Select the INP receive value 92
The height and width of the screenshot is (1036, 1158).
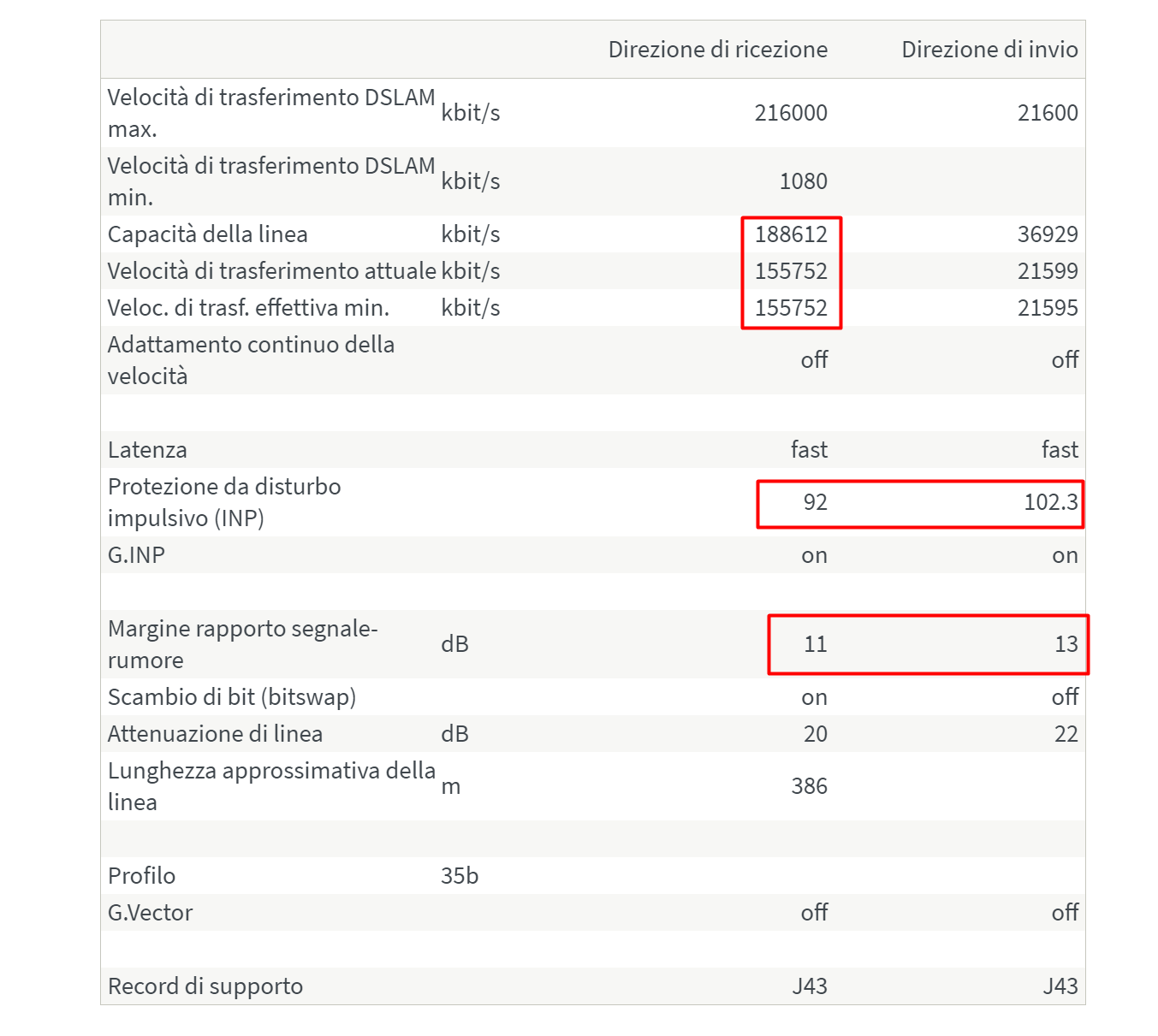815,502
